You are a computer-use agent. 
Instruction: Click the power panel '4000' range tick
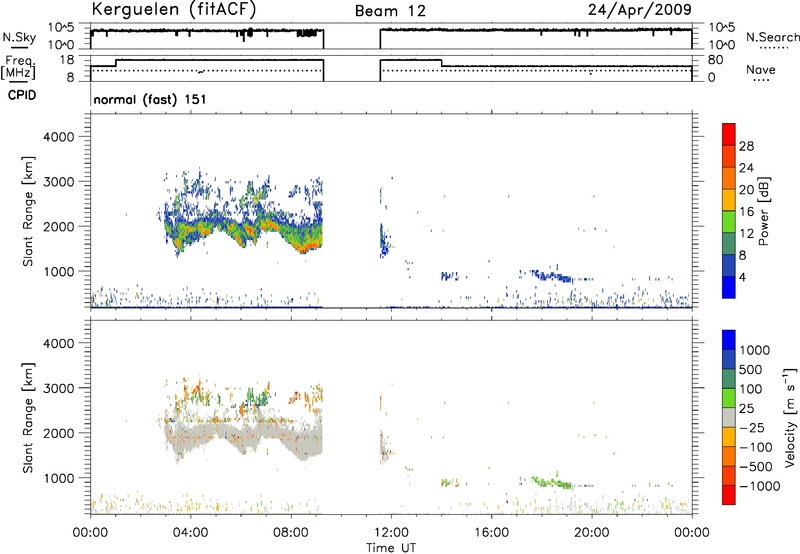click(x=58, y=137)
